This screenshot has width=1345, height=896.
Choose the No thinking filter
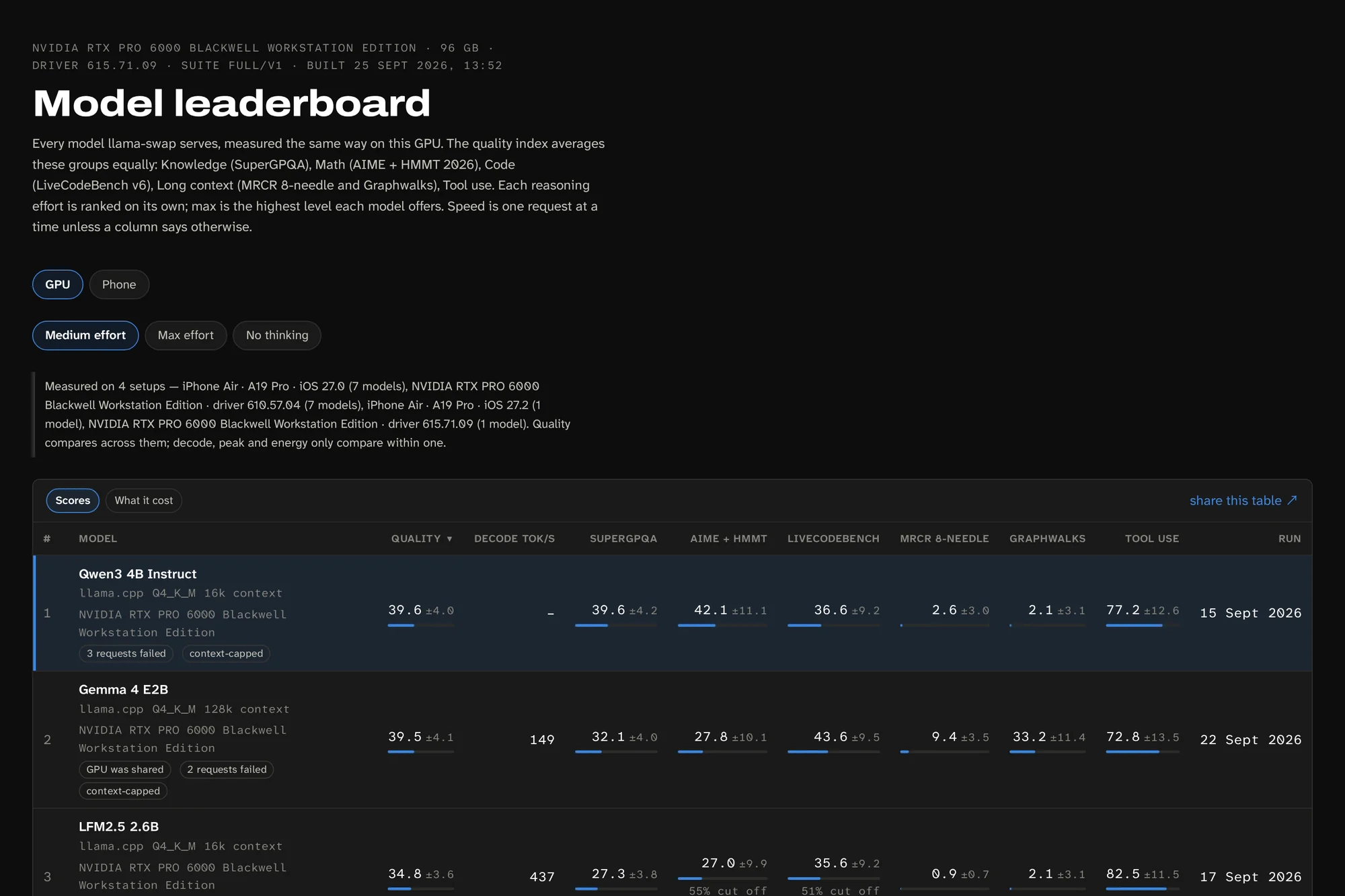point(277,335)
